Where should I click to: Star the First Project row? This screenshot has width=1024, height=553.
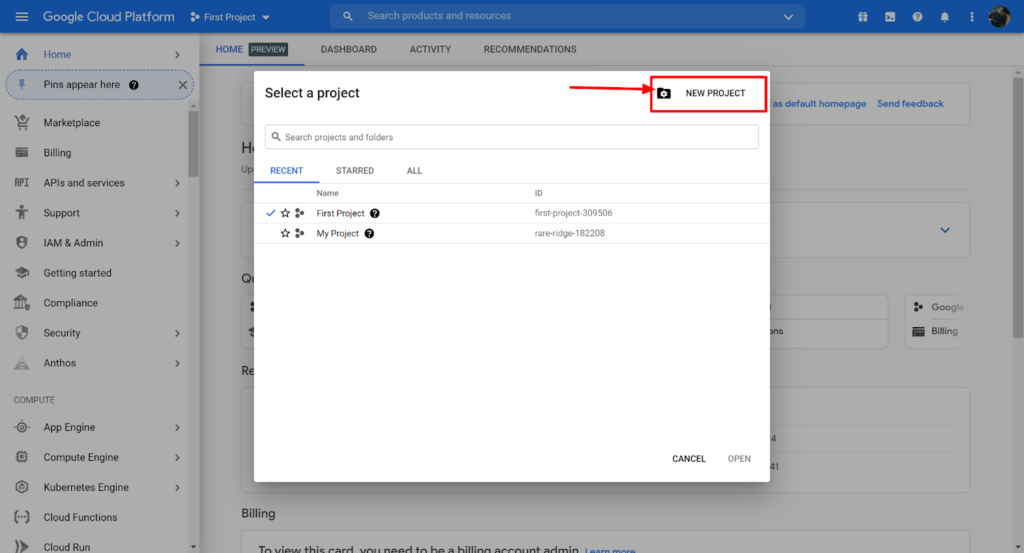285,213
